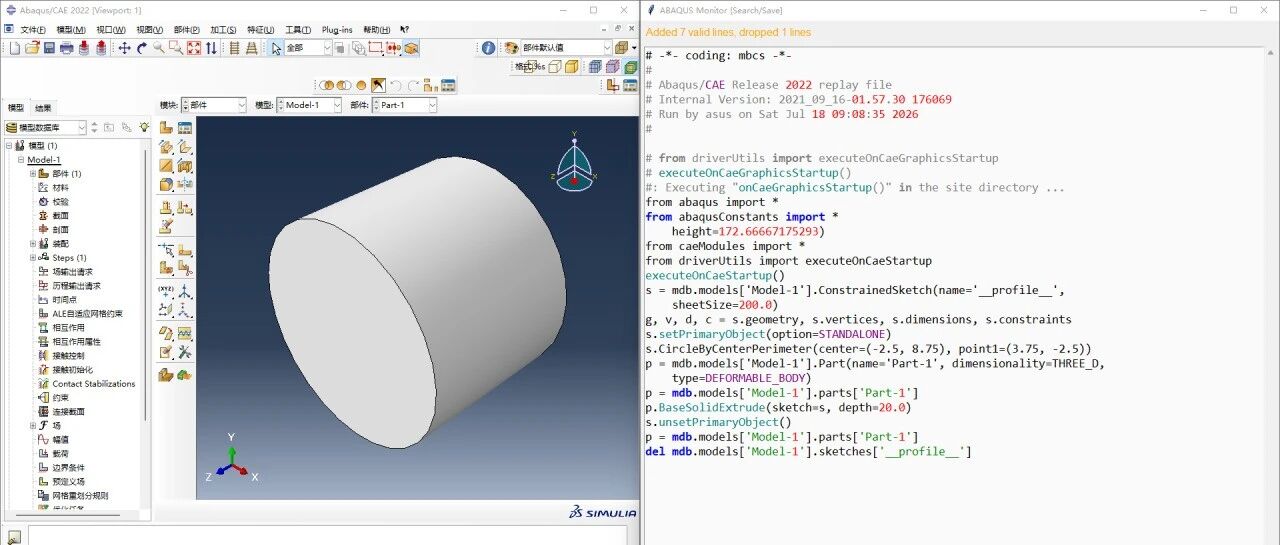Click the context help arrow icon
1280x545 pixels.
pyautogui.click(x=405, y=30)
